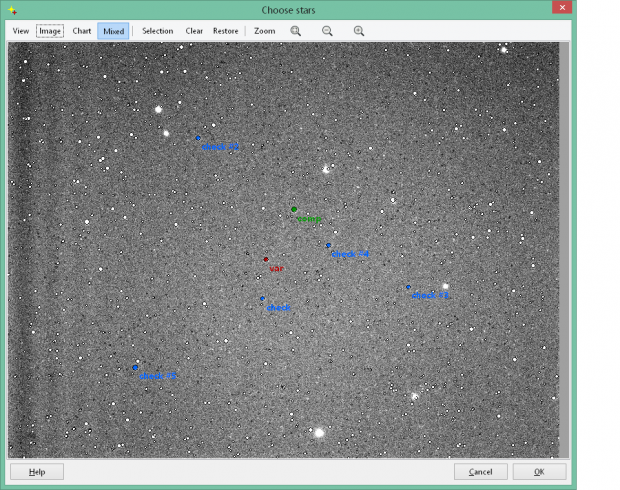Click the zoom in magnifier icon
The image size is (620, 490).
coord(359,31)
